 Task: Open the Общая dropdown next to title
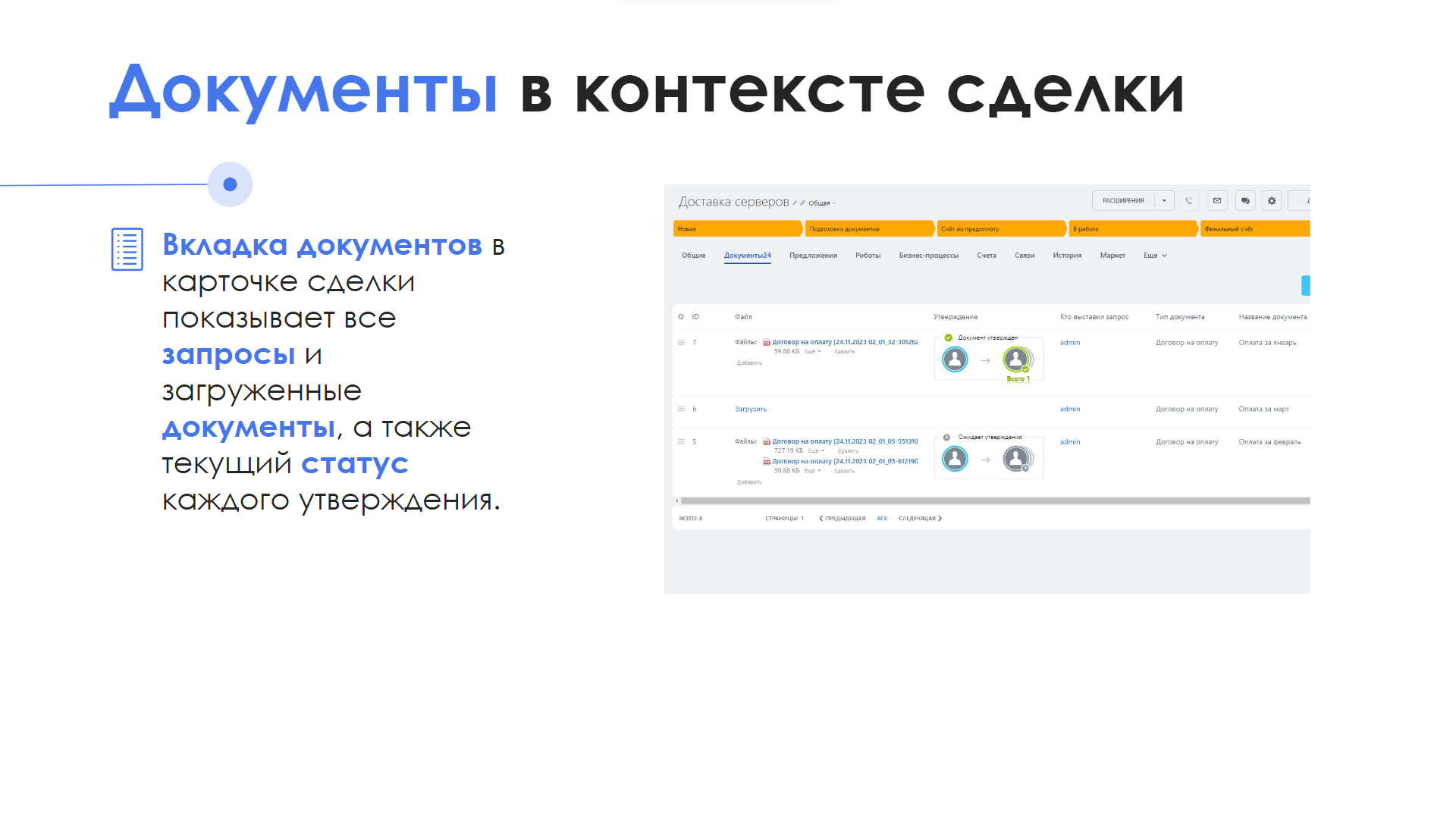click(821, 203)
